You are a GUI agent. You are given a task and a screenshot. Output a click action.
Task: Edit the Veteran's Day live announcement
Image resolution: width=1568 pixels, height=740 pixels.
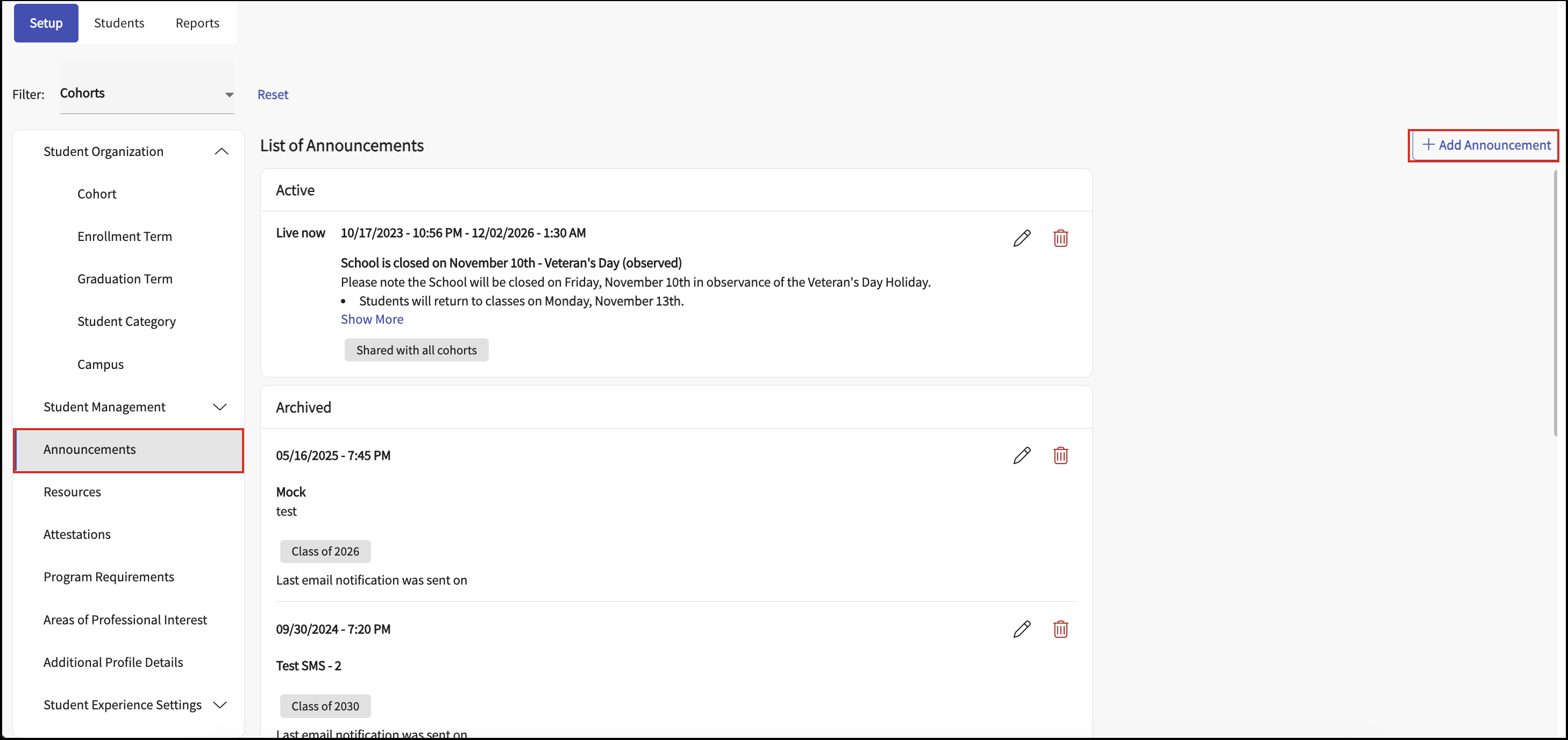click(1022, 238)
